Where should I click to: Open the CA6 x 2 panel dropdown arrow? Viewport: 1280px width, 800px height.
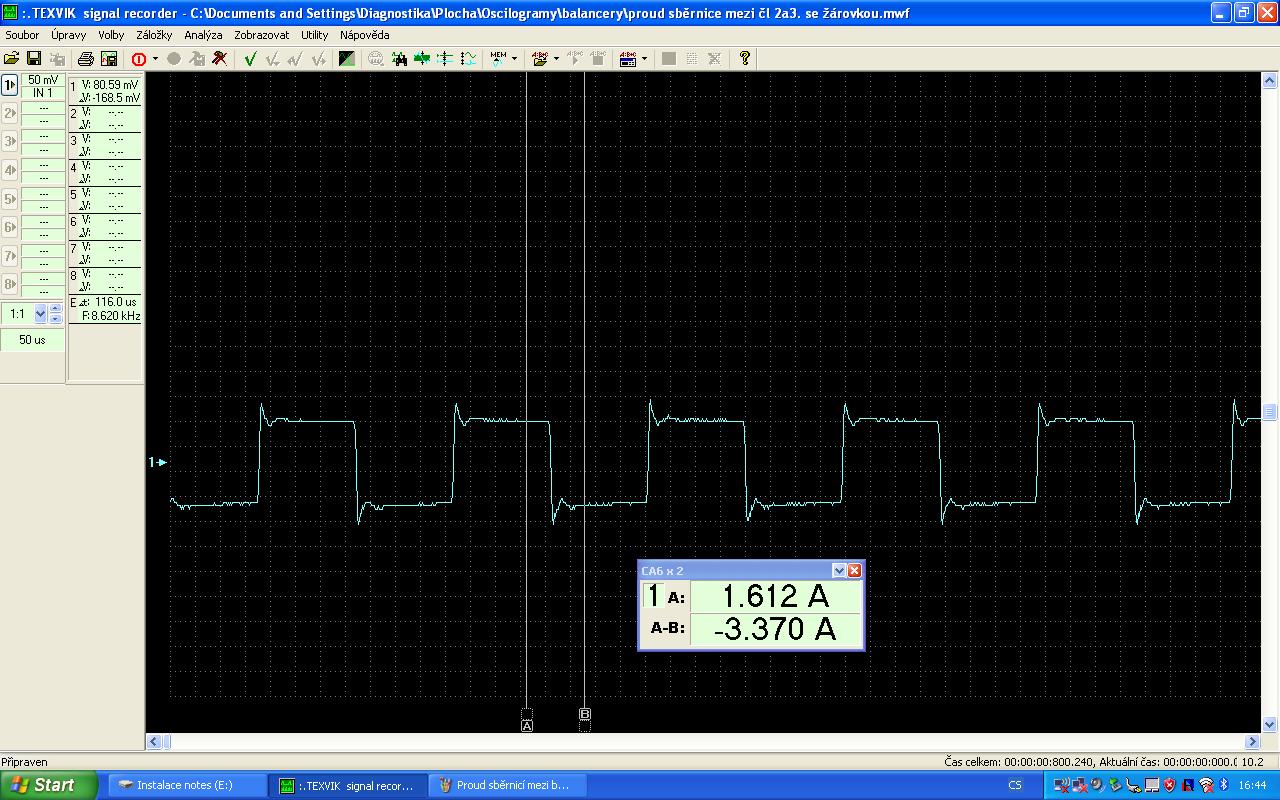click(x=839, y=571)
